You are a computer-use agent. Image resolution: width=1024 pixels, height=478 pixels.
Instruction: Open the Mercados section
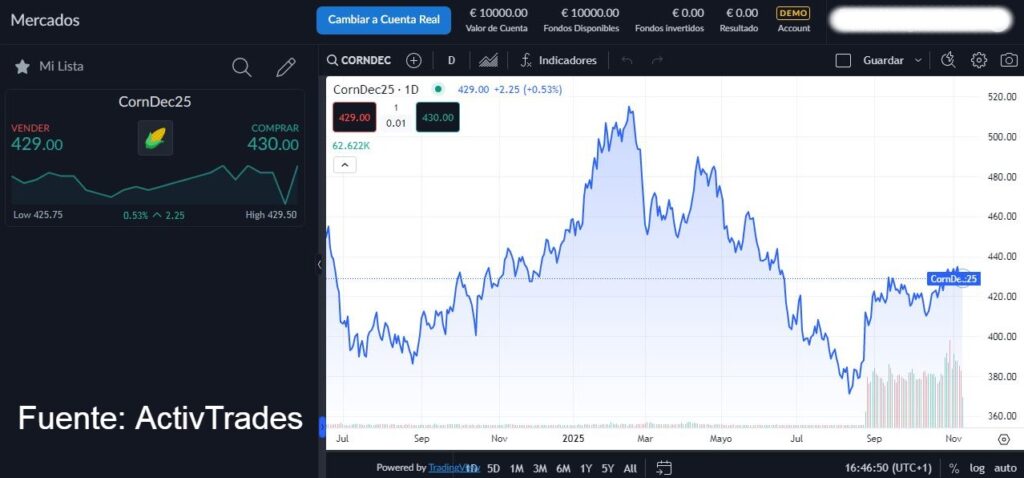(x=45, y=20)
